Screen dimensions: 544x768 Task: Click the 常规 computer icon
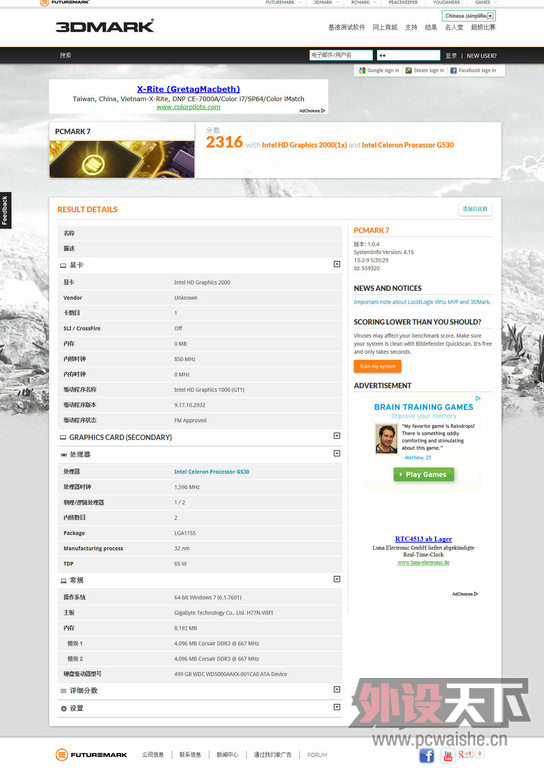tap(63, 581)
